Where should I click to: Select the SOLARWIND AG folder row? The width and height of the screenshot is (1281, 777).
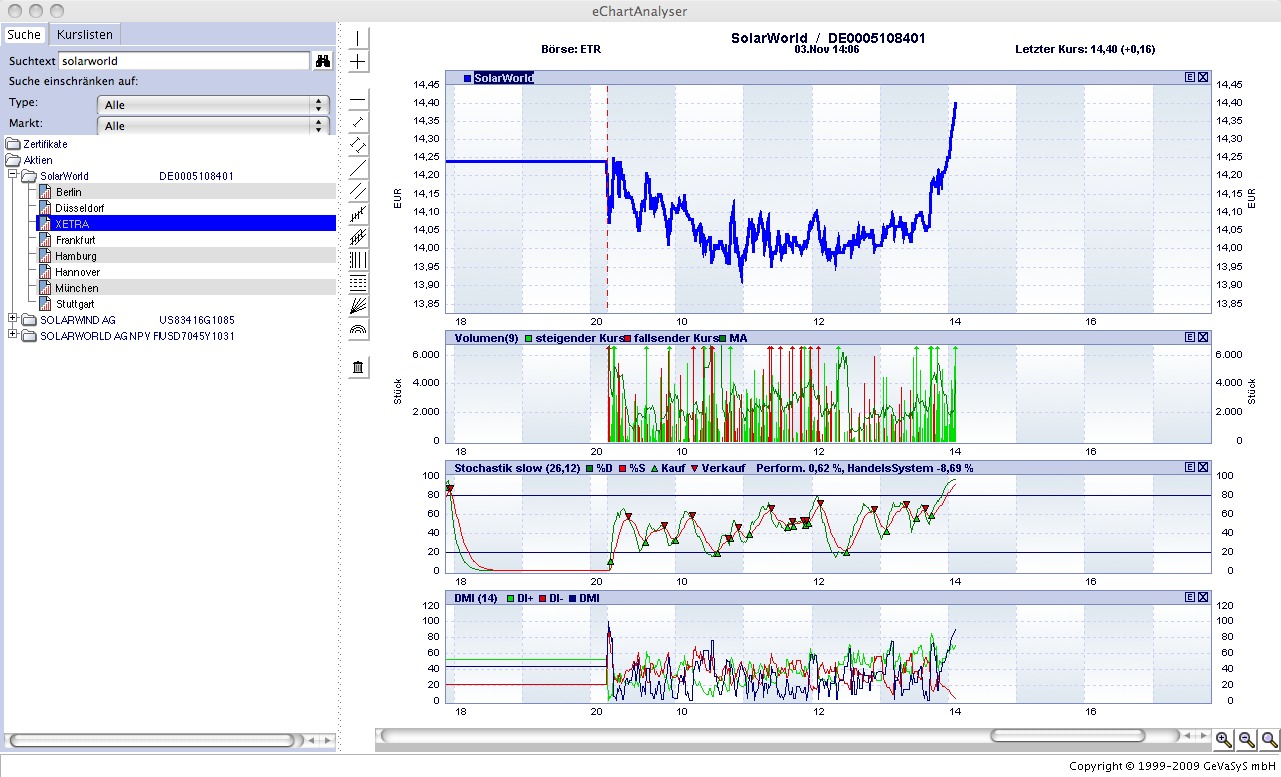(x=128, y=319)
